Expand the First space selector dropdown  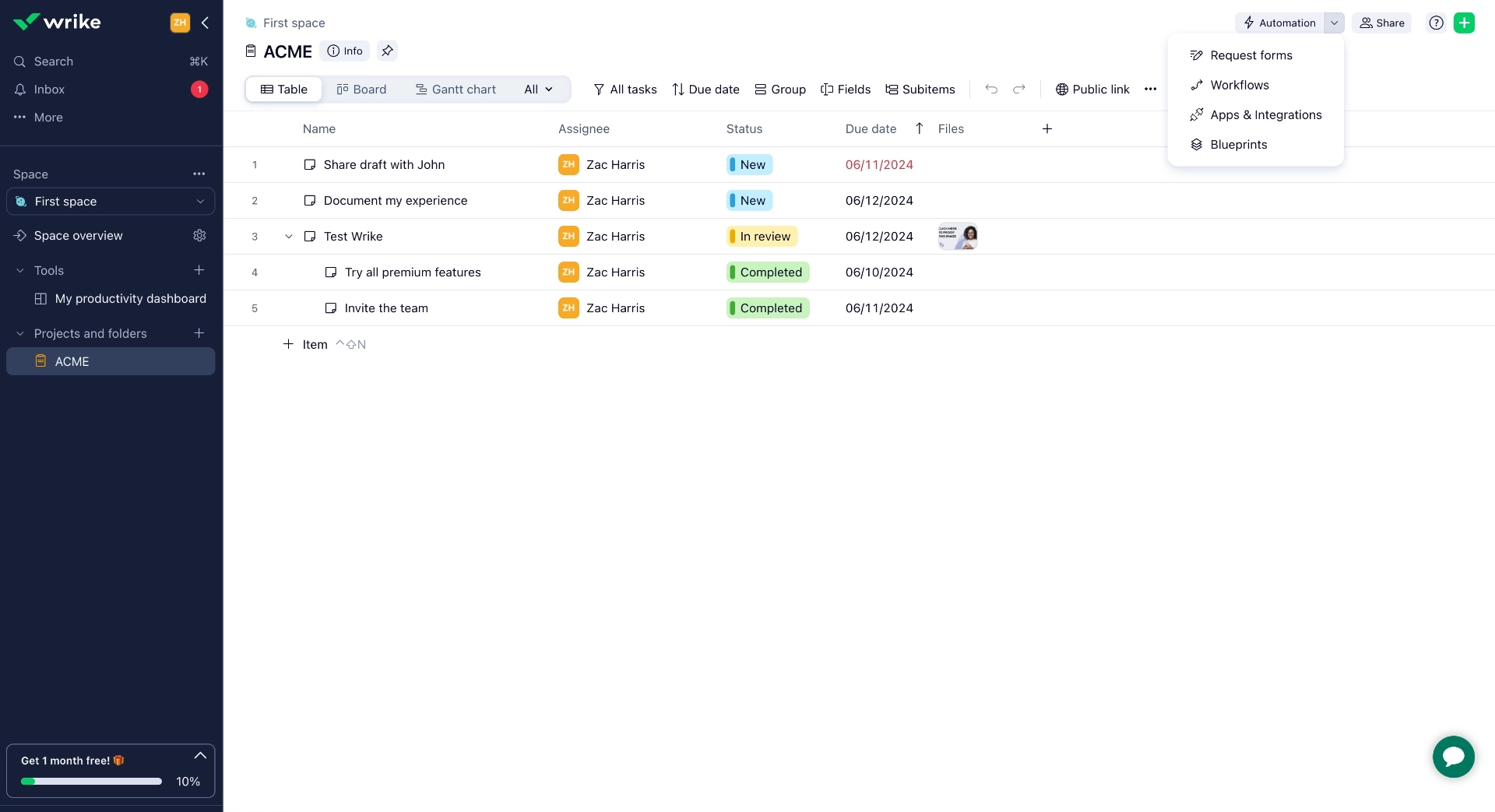111,202
